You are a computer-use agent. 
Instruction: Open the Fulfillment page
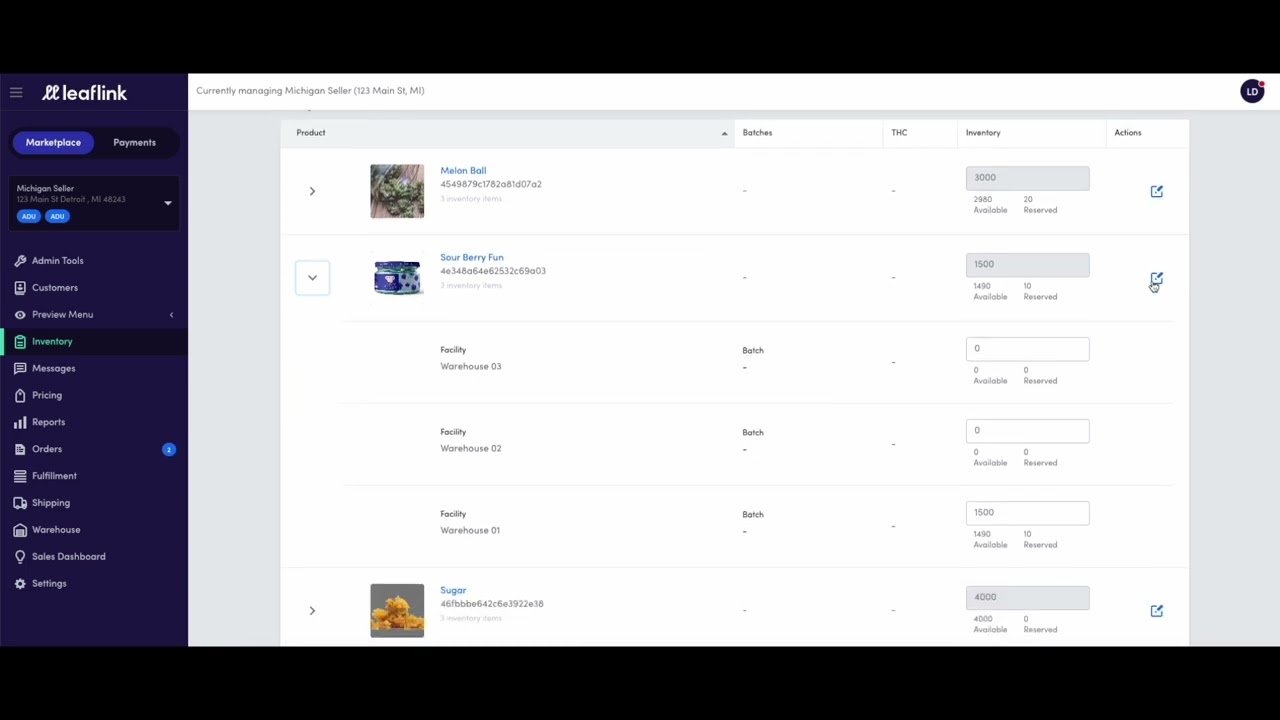click(54, 477)
